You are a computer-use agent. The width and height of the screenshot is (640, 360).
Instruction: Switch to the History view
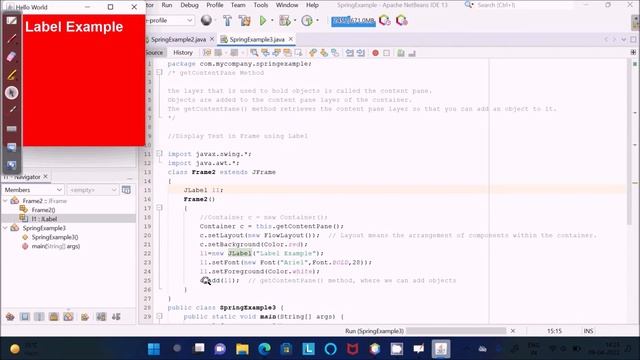(183, 53)
